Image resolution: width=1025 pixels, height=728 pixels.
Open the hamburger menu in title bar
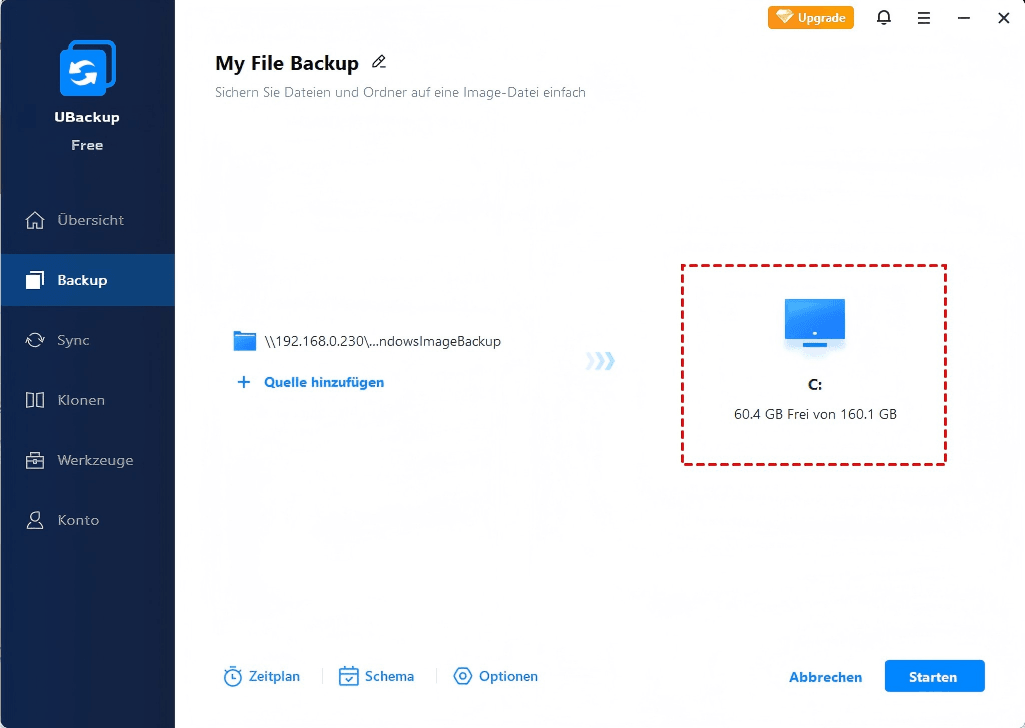click(924, 18)
